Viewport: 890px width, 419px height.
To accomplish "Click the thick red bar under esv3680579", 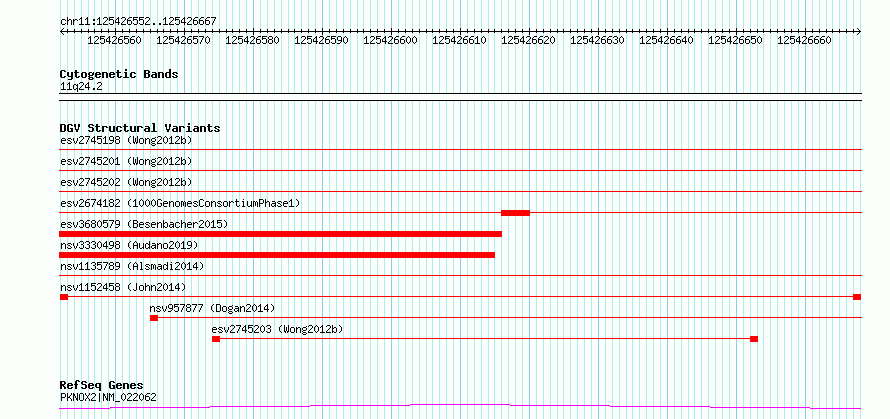I will coord(280,234).
